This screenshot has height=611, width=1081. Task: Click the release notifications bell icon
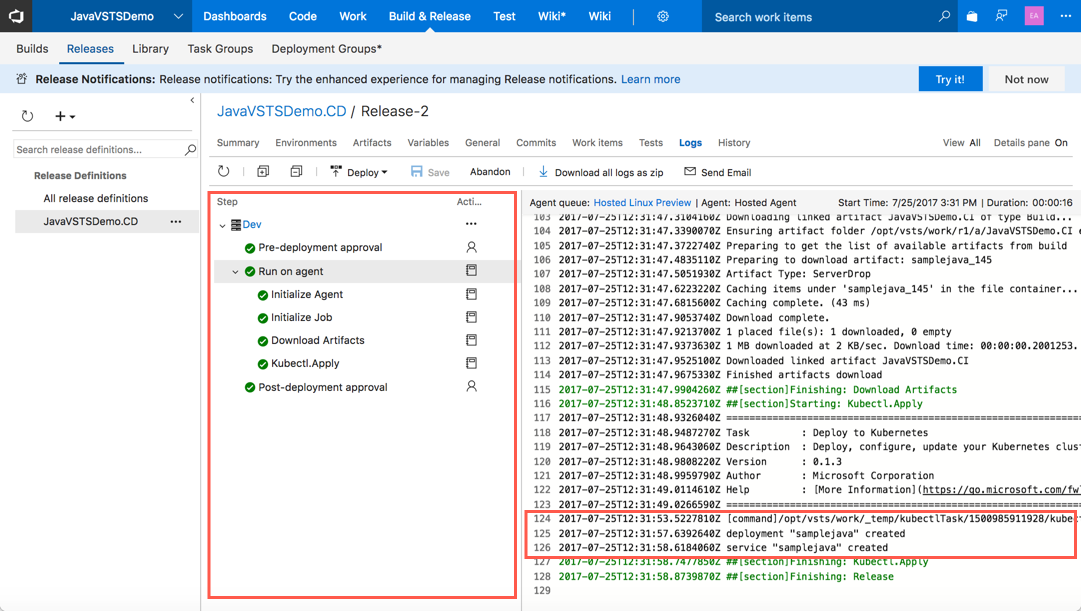pyautogui.click(x=21, y=79)
